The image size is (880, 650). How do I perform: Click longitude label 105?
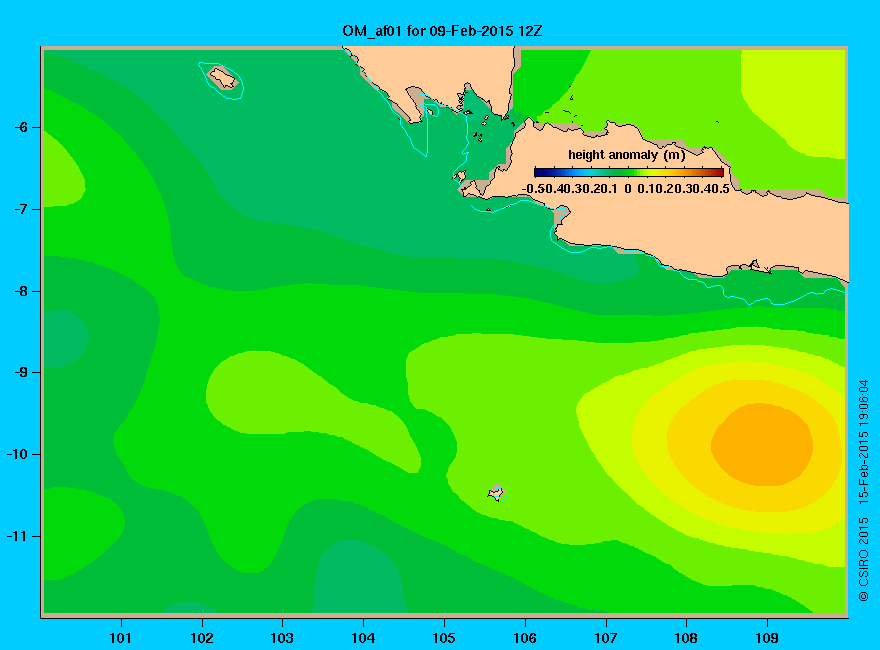coord(444,638)
